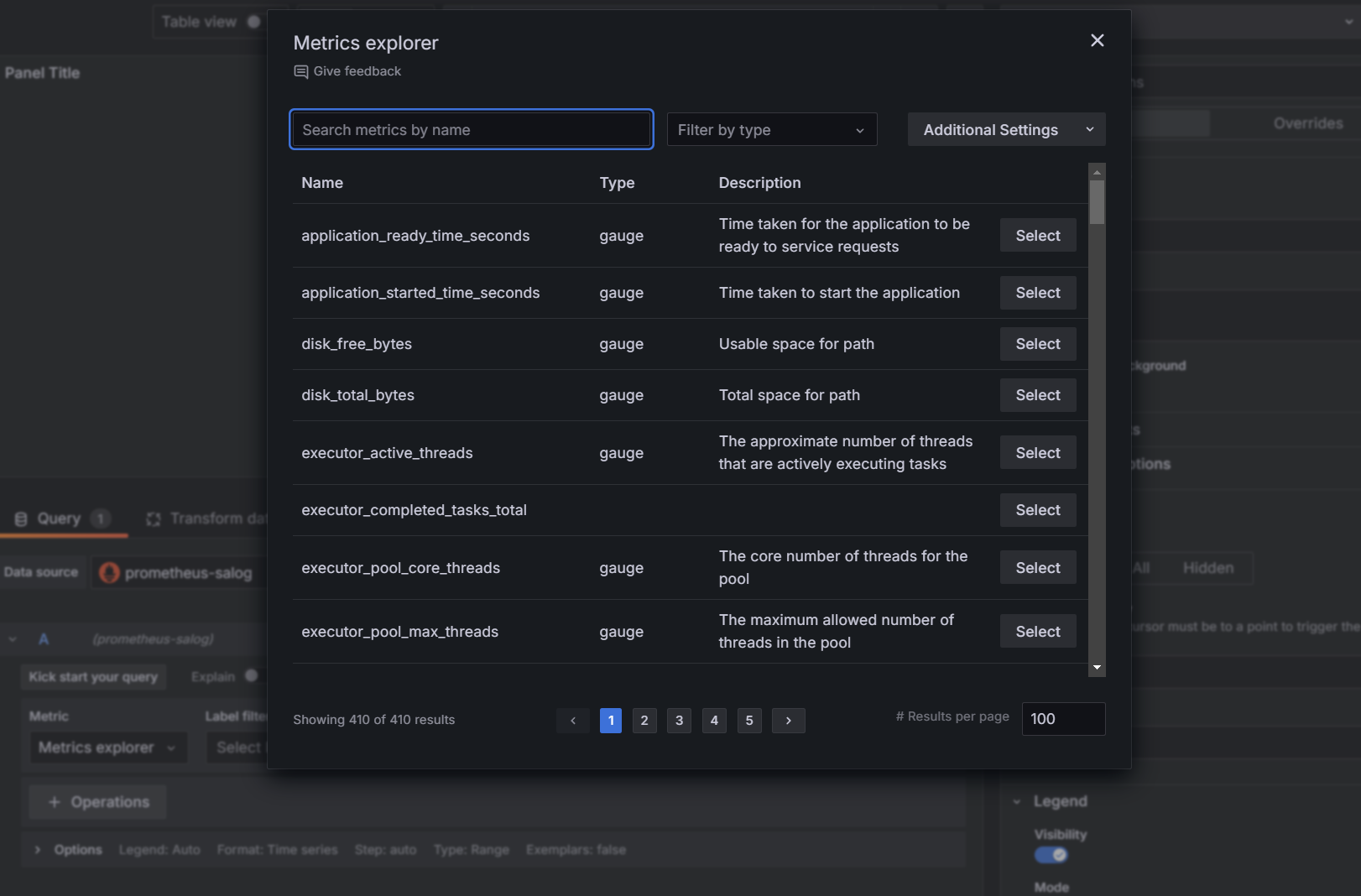
Task: Switch to the Transform data tab
Action: pyautogui.click(x=206, y=518)
